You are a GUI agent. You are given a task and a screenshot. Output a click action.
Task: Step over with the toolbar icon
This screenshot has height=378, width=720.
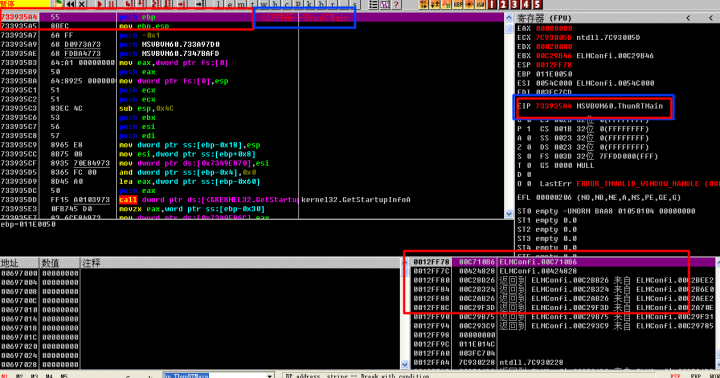[141, 4]
